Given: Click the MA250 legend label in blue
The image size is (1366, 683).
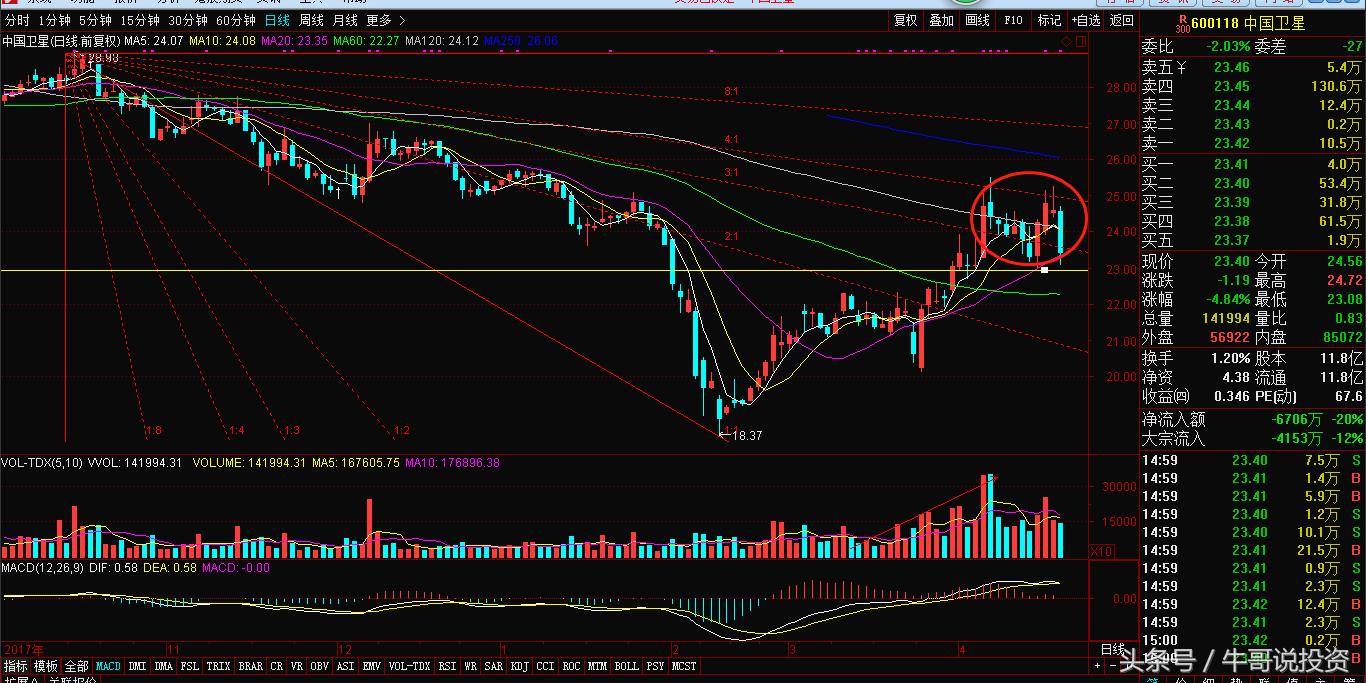Looking at the screenshot, I should 521,41.
